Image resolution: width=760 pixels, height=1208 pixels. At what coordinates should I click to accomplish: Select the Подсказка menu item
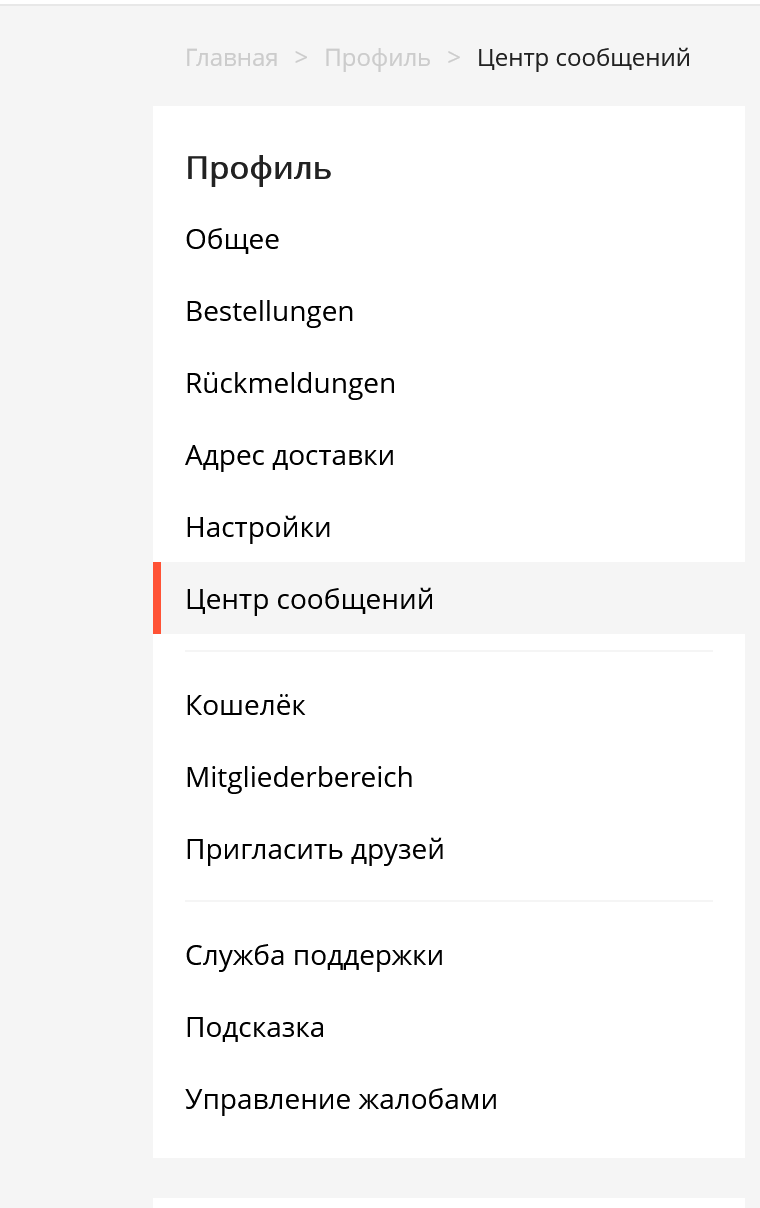[255, 1028]
